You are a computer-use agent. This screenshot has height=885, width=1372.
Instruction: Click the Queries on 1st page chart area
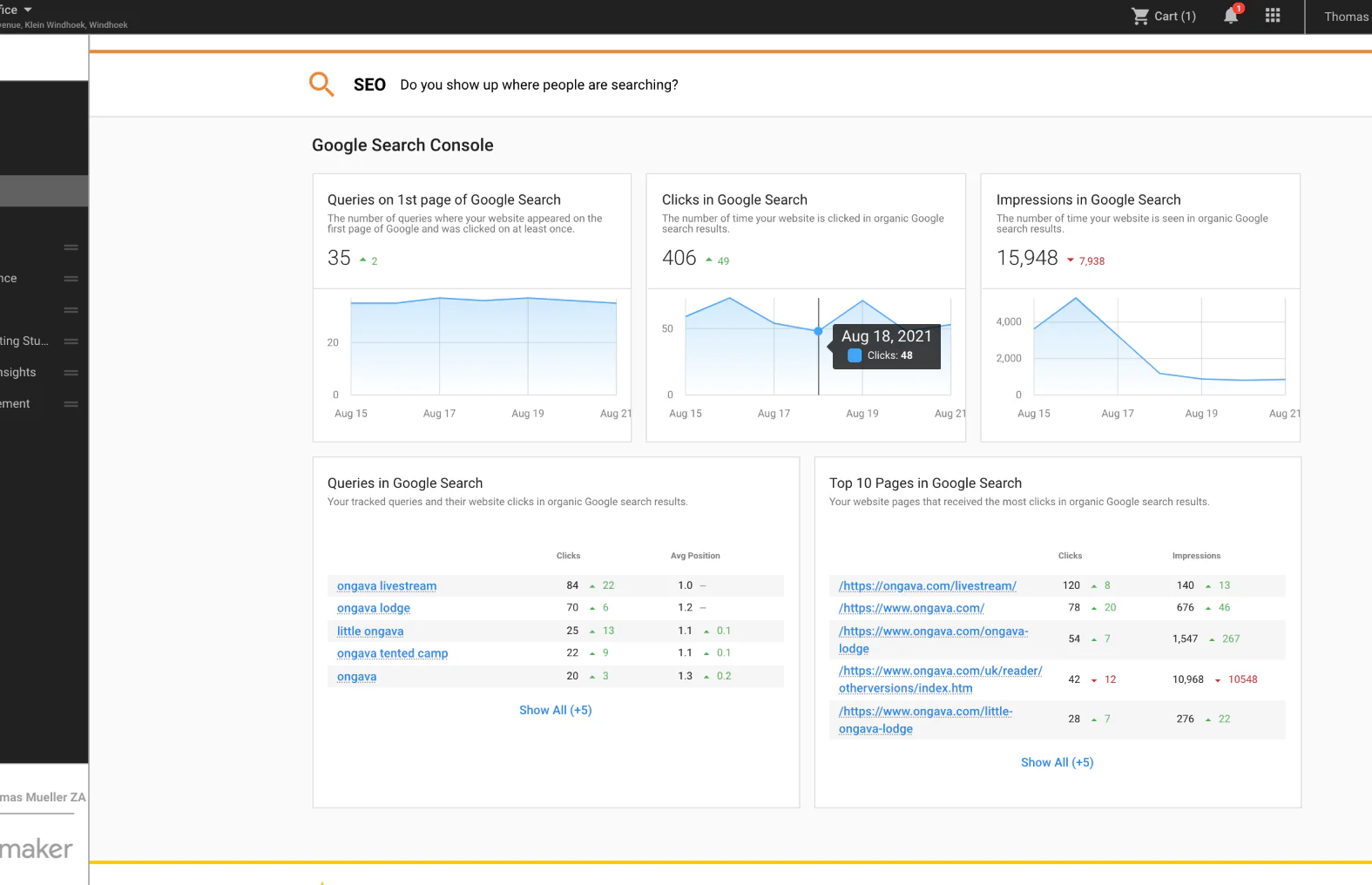pyautogui.click(x=483, y=347)
